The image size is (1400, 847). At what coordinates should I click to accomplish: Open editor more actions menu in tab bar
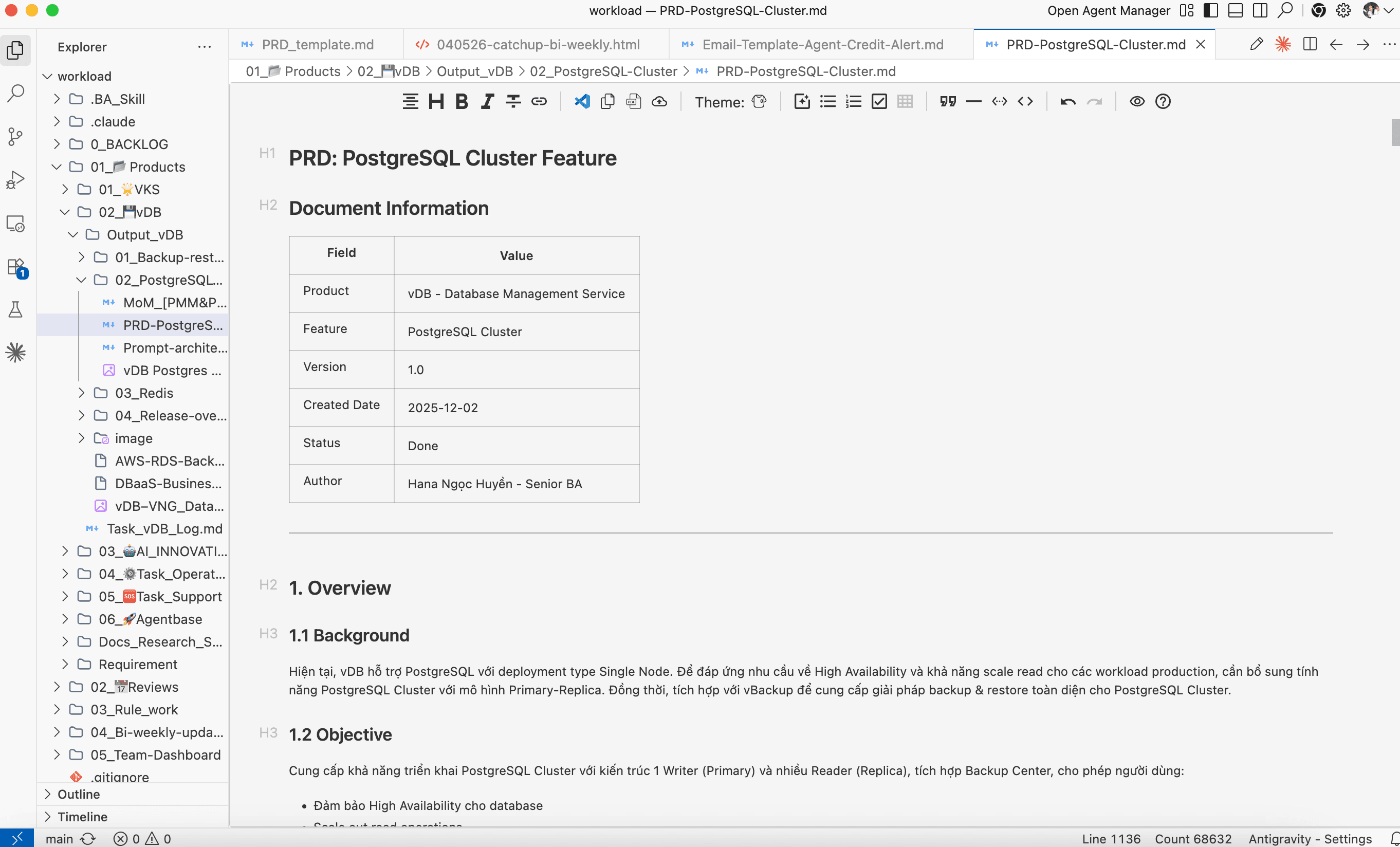pyautogui.click(x=1389, y=44)
